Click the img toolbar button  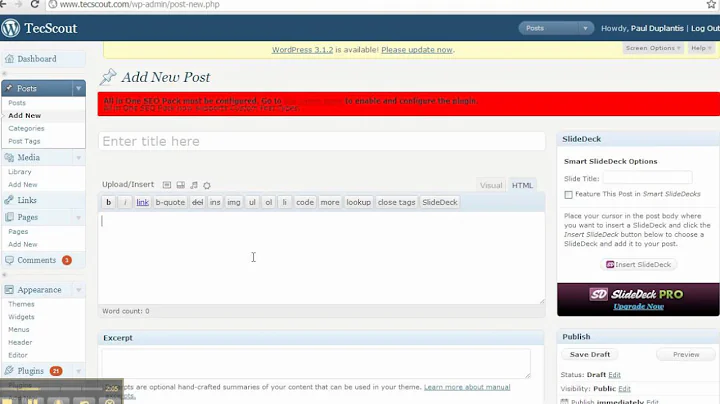234,202
